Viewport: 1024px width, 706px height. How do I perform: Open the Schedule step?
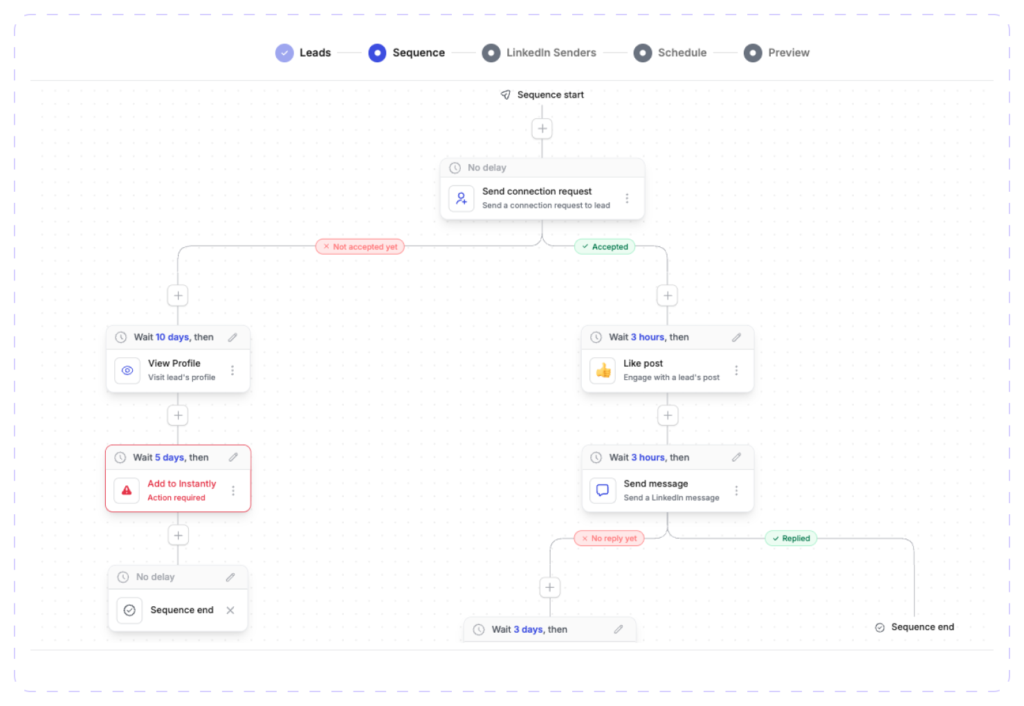pyautogui.click(x=670, y=53)
